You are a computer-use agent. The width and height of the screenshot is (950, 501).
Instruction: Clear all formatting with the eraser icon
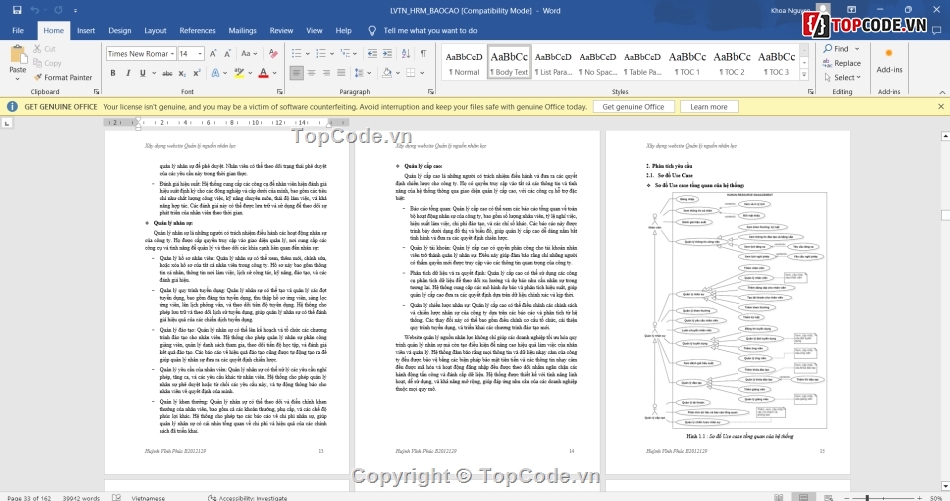coord(273,53)
